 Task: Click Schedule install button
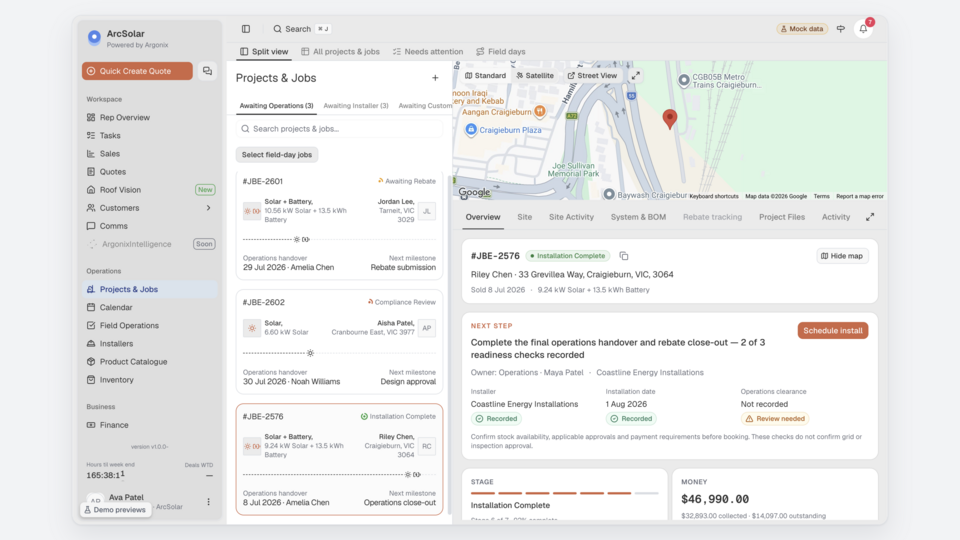point(833,331)
